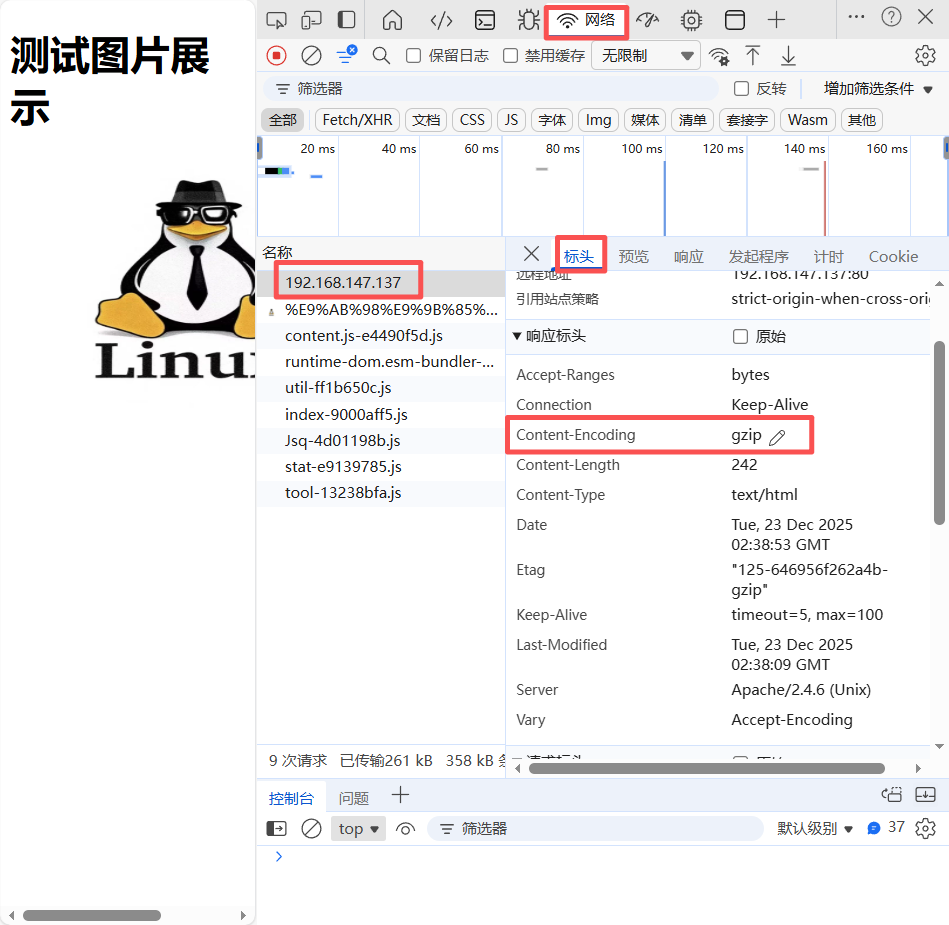949x925 pixels.
Task: Toggle console sidebar icon
Action: tap(277, 828)
